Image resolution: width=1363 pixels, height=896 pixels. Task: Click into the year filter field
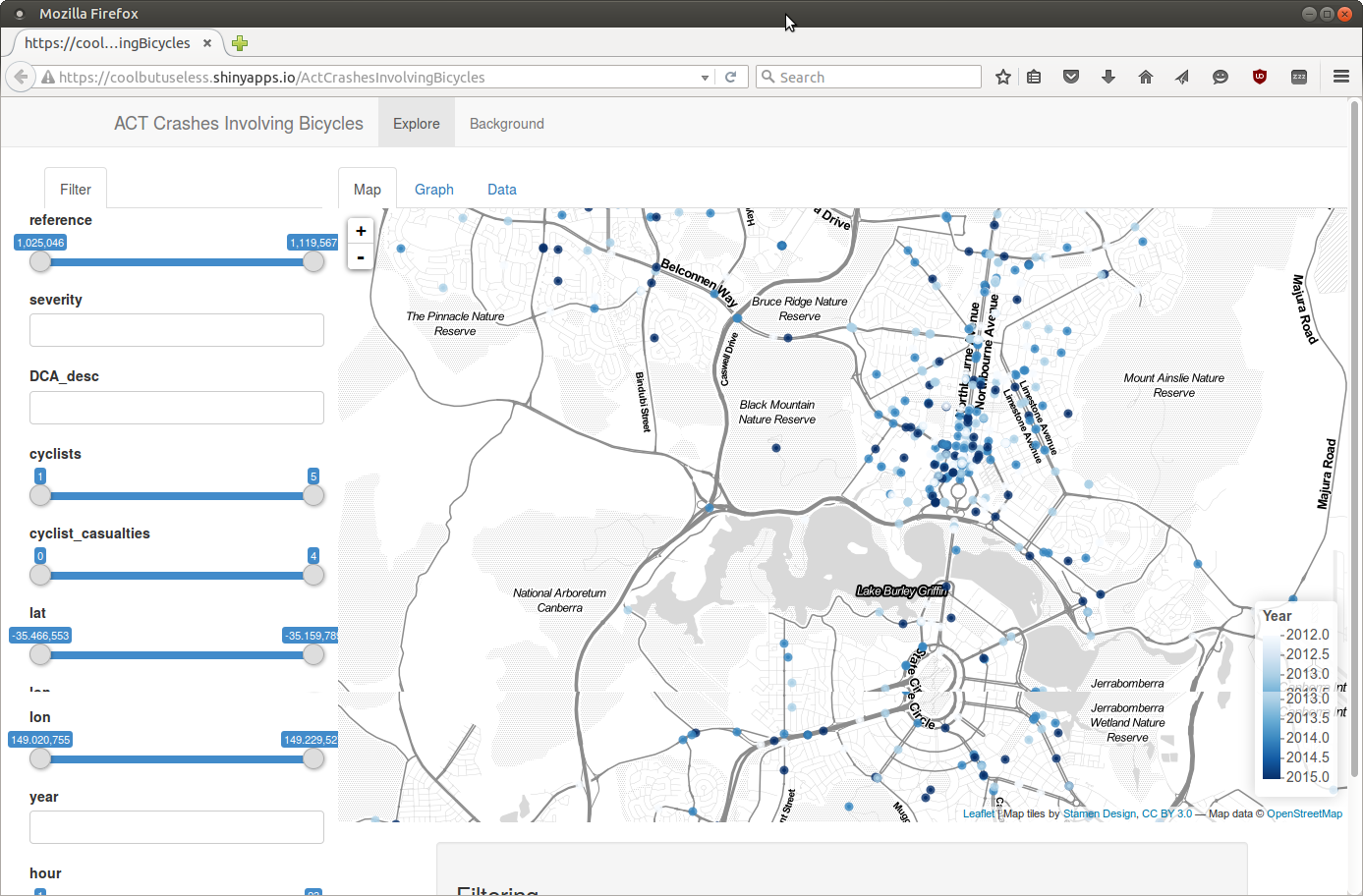177,827
